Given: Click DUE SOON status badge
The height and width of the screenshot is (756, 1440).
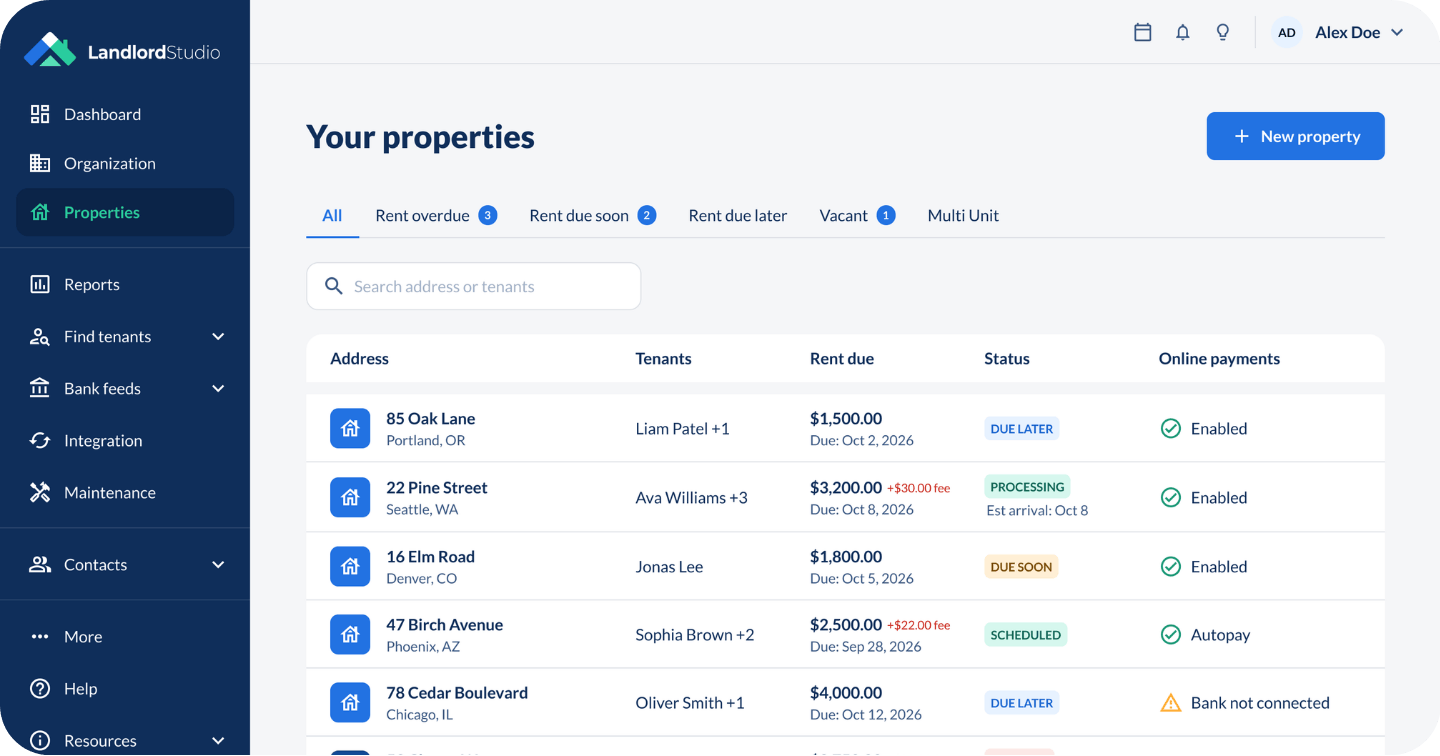Looking at the screenshot, I should point(1021,567).
